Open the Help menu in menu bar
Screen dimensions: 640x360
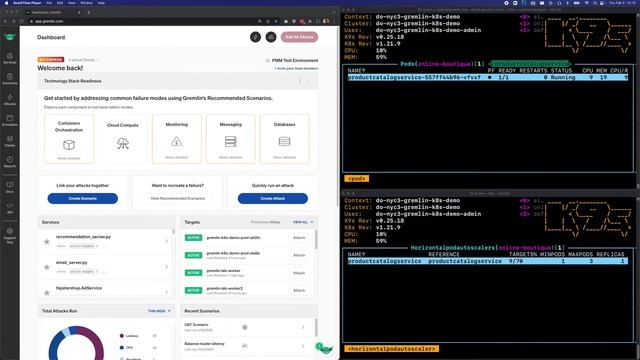coord(101,3)
